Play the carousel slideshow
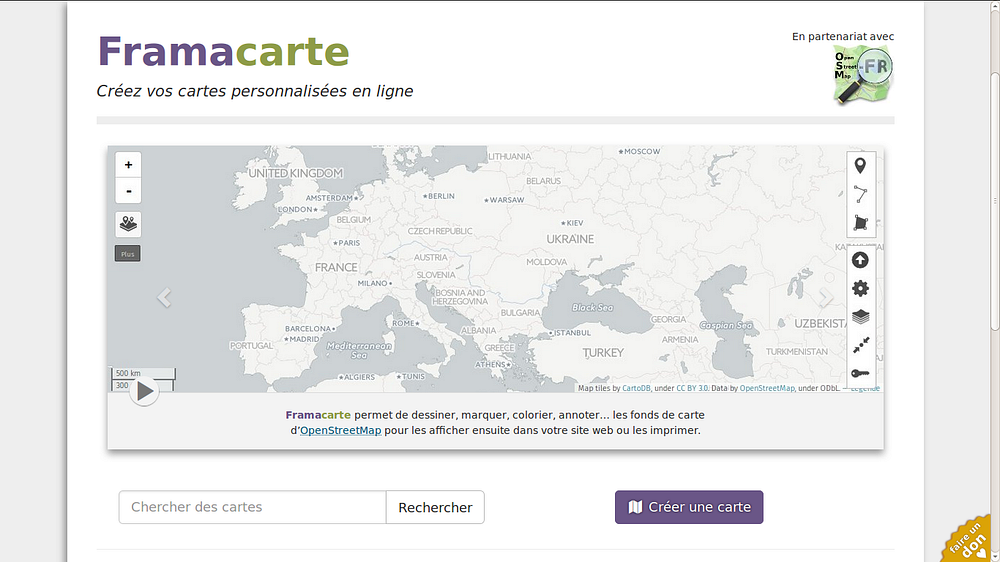Screen dimensions: 1000x562 click(144, 391)
